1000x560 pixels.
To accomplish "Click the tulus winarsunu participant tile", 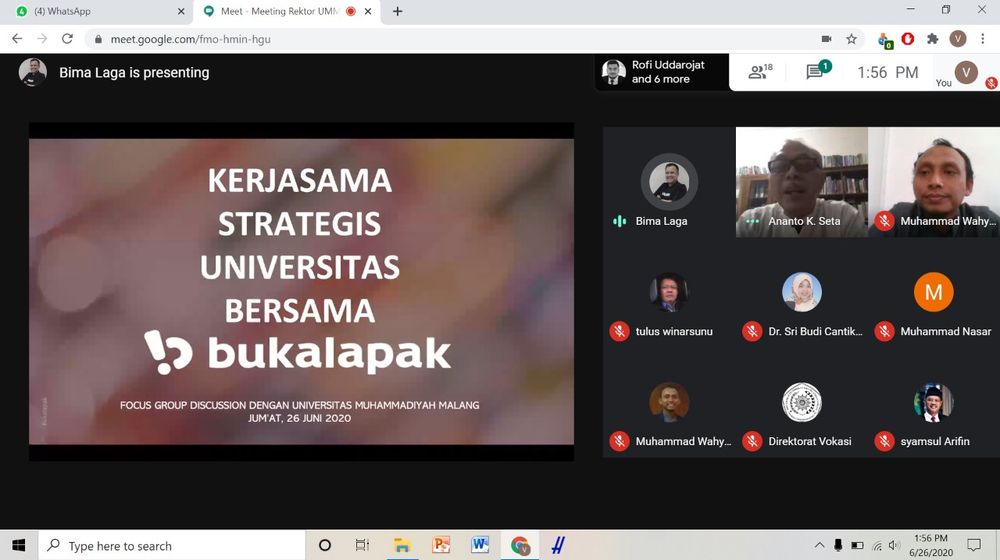I will click(669, 292).
